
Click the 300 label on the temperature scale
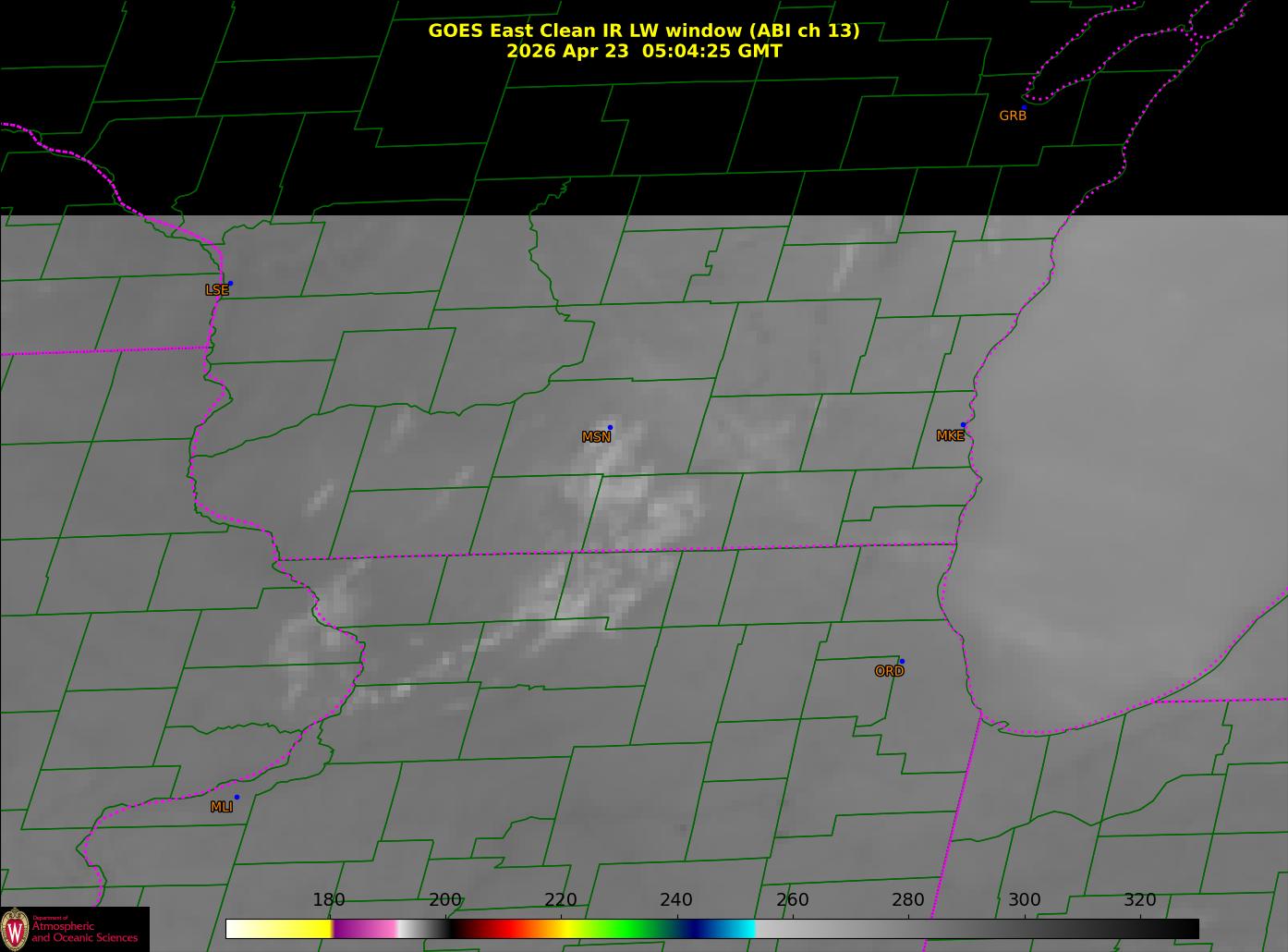tap(1024, 899)
